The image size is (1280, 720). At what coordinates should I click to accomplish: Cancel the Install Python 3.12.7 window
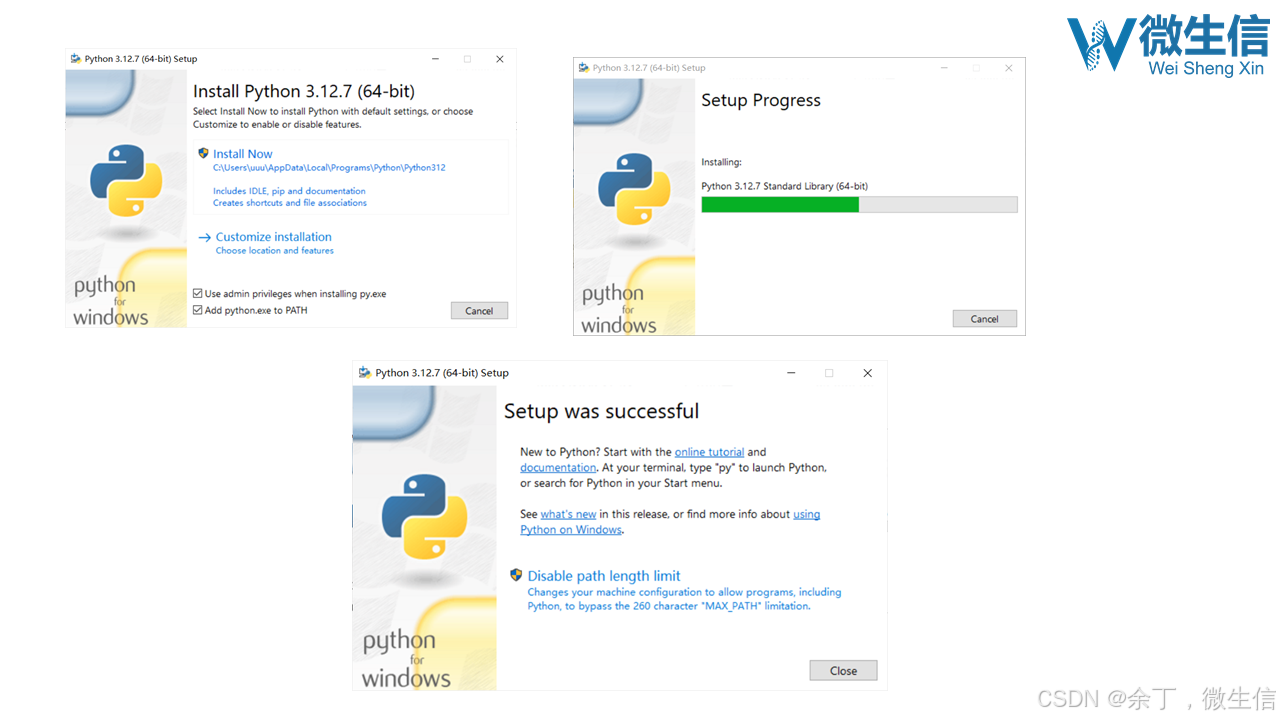pyautogui.click(x=479, y=311)
